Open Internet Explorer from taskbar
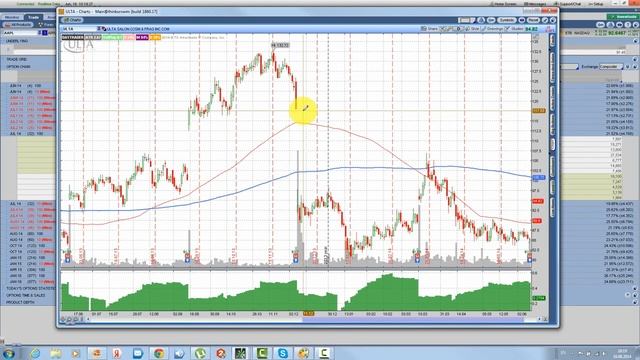 point(35,353)
